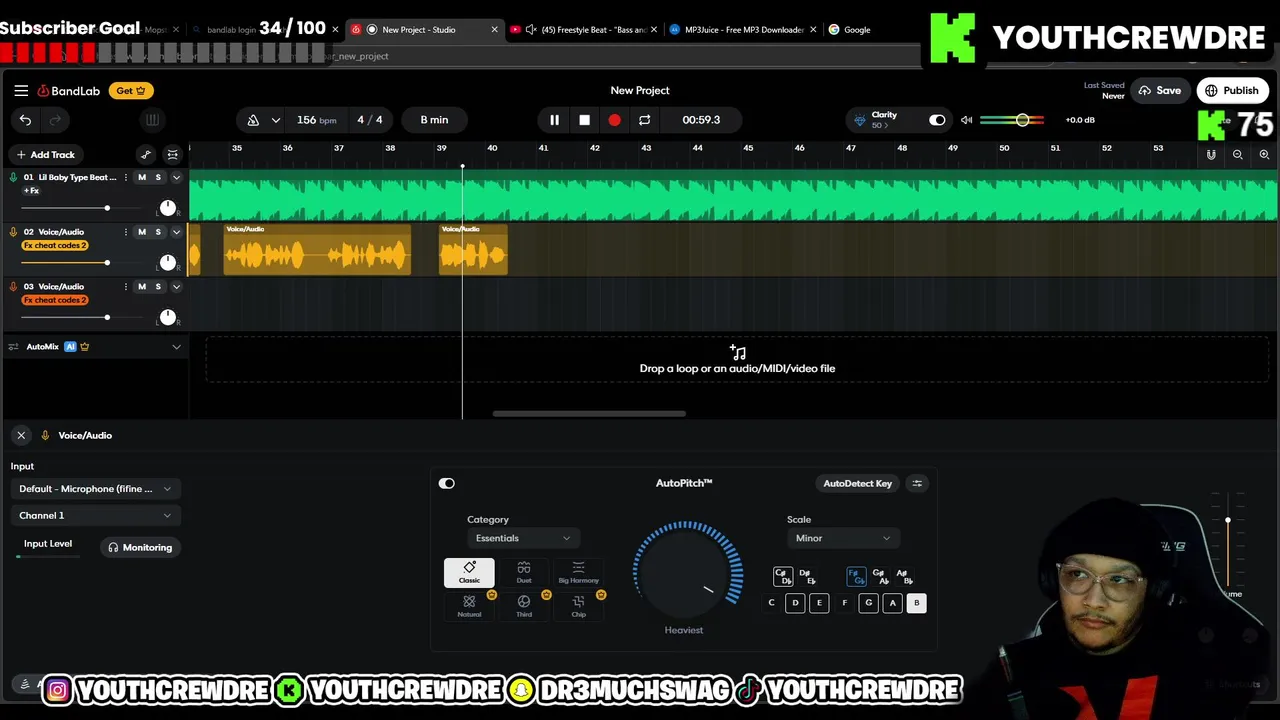
Task: Click the track height resize icon beside Add Track
Action: click(x=172, y=154)
